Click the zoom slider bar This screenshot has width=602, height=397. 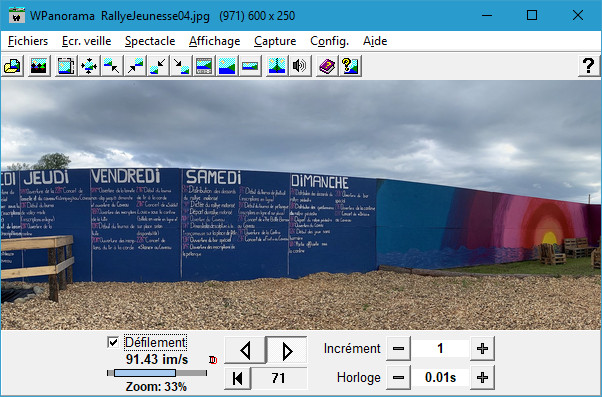pos(157,373)
